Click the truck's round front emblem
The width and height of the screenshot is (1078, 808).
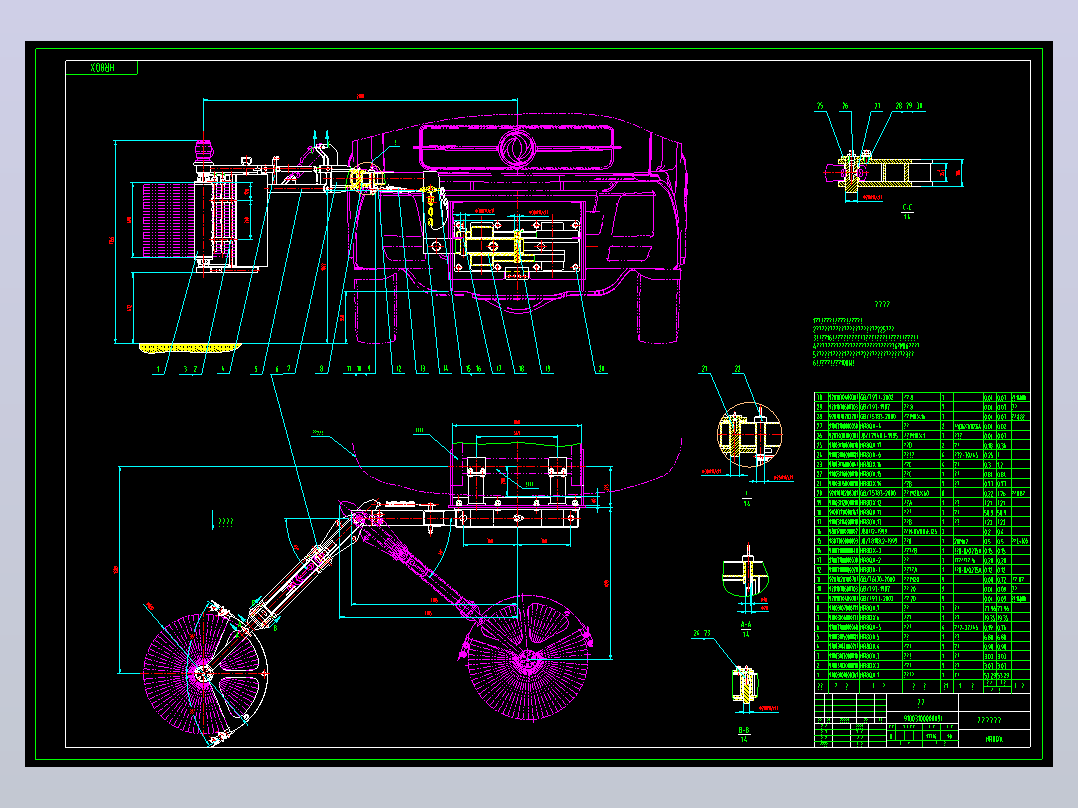coord(516,149)
